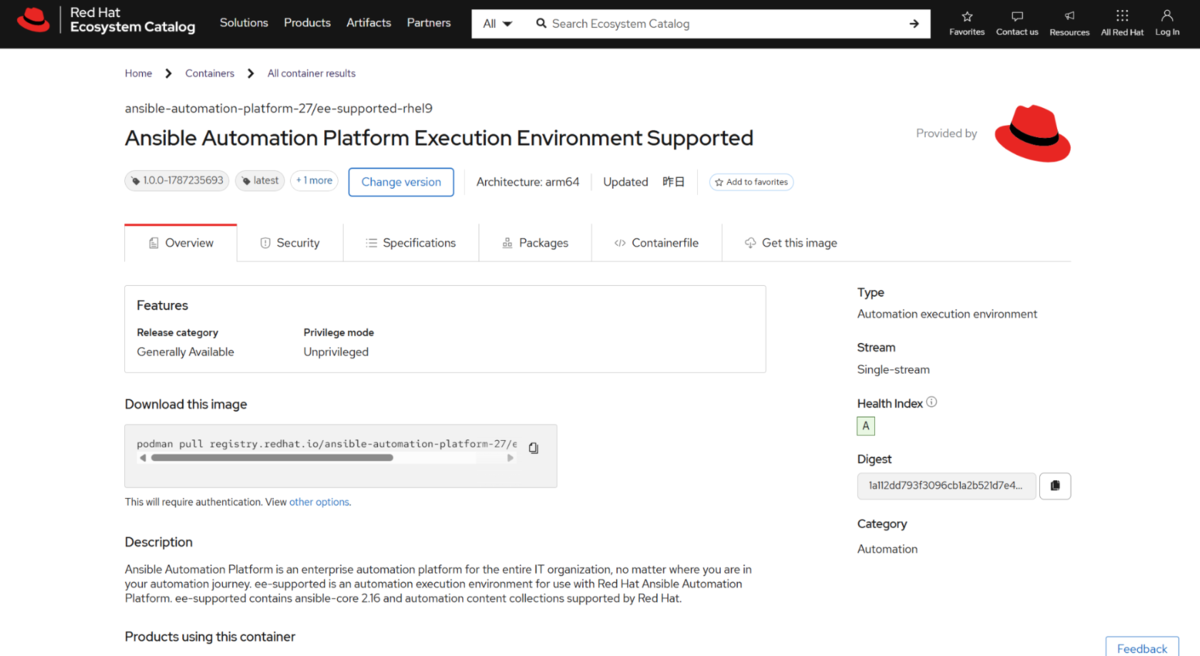
Task: Open the Resources megaphone icon
Action: [1069, 16]
